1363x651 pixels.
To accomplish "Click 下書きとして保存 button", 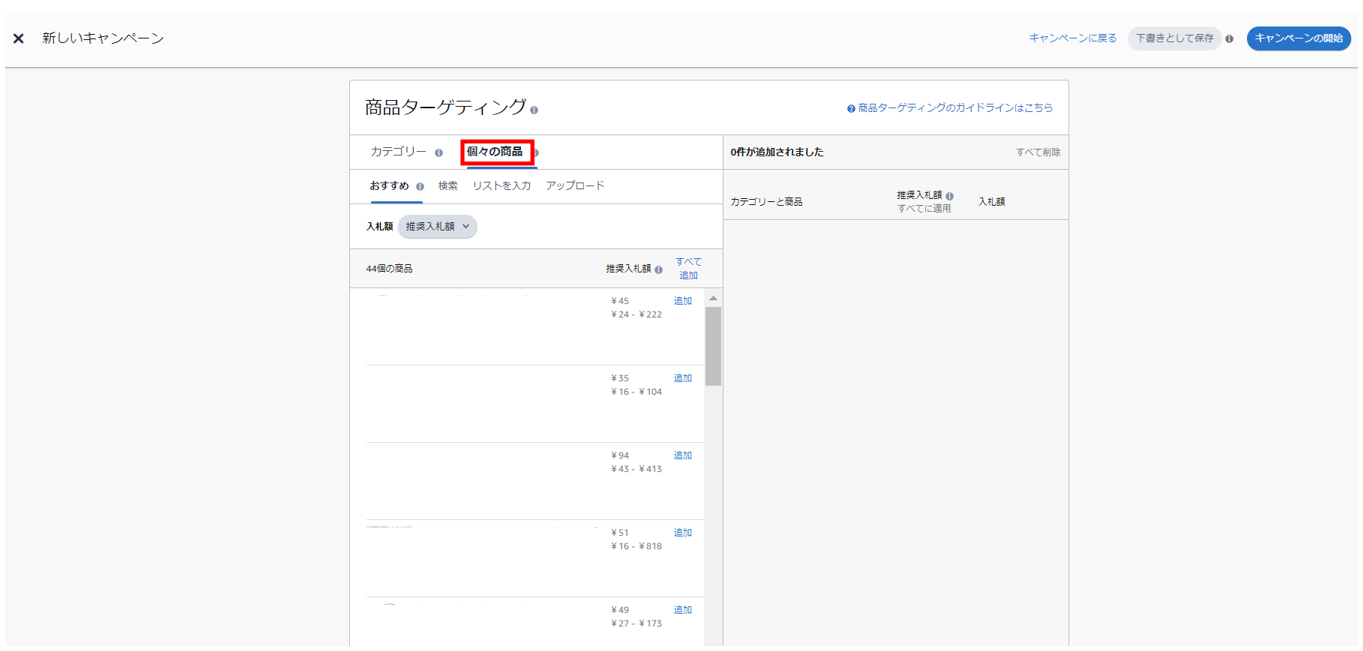I will coord(1175,38).
